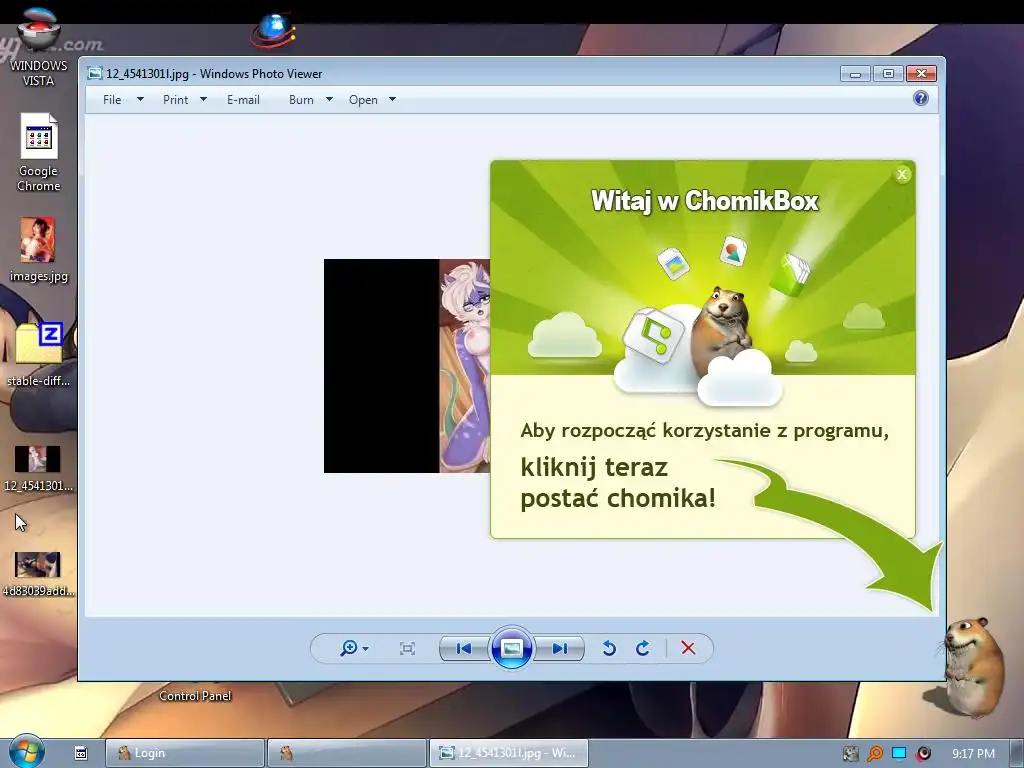
Task: Go to the previous photo
Action: [x=464, y=648]
